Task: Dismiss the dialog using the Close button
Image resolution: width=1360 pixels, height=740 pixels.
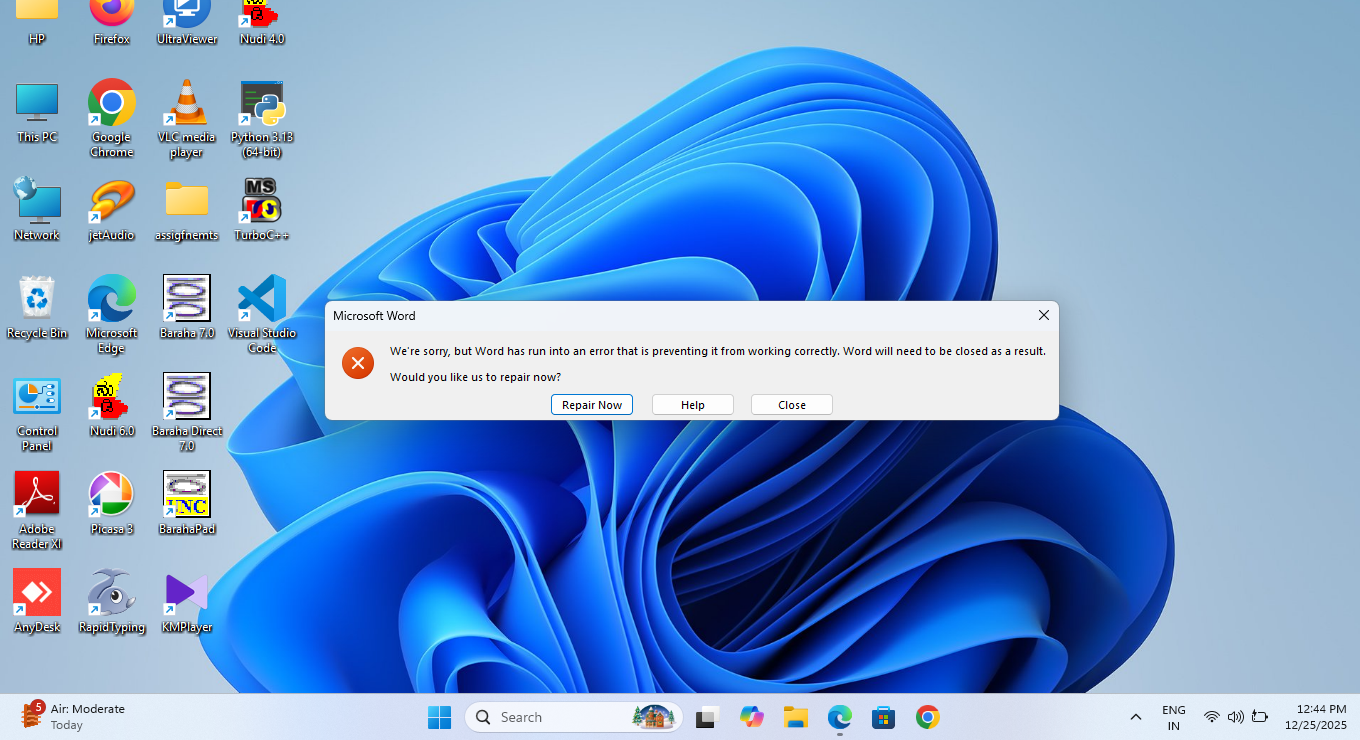Action: tap(791, 404)
